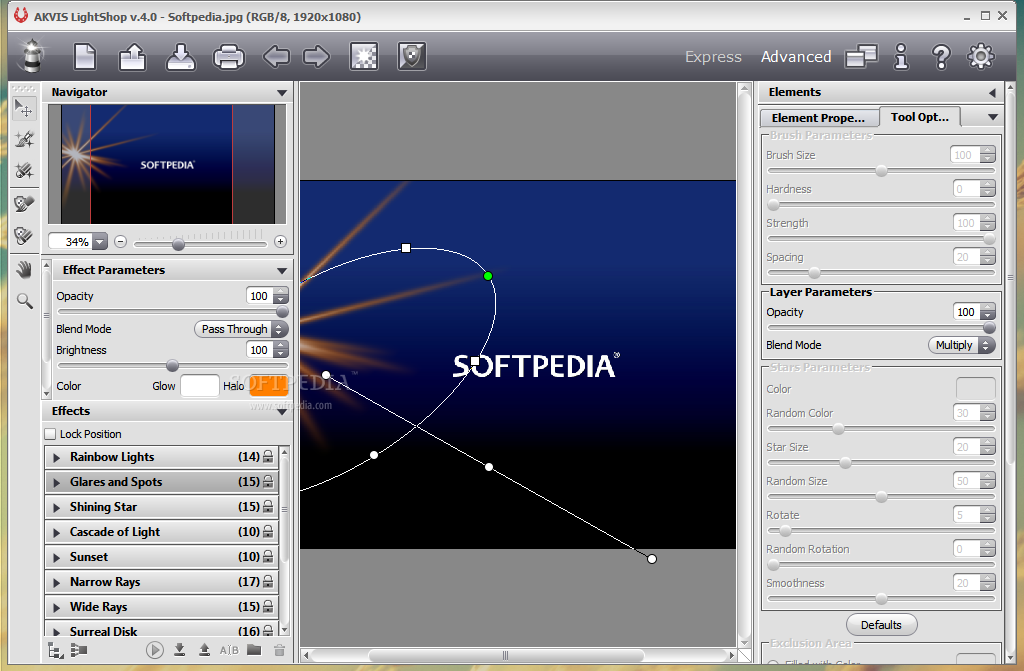Open the Element Properties tab
The width and height of the screenshot is (1024, 671).
(x=818, y=118)
